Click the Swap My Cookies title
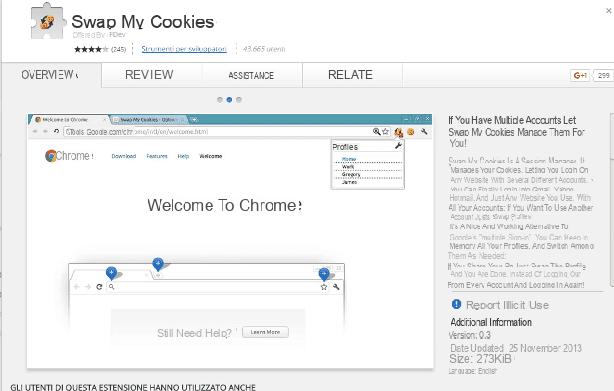This screenshot has width=614, height=391. tap(143, 22)
